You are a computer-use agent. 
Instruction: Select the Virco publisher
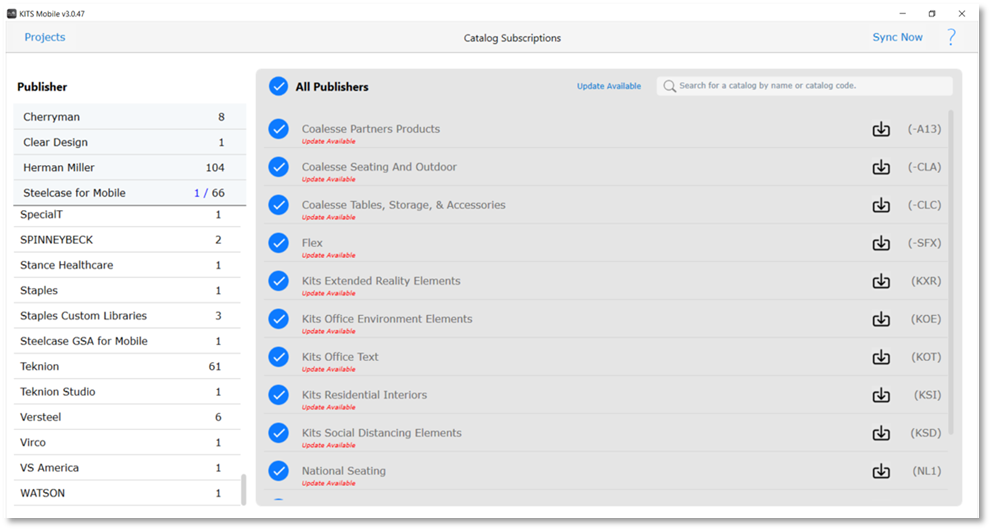pyautogui.click(x=127, y=442)
